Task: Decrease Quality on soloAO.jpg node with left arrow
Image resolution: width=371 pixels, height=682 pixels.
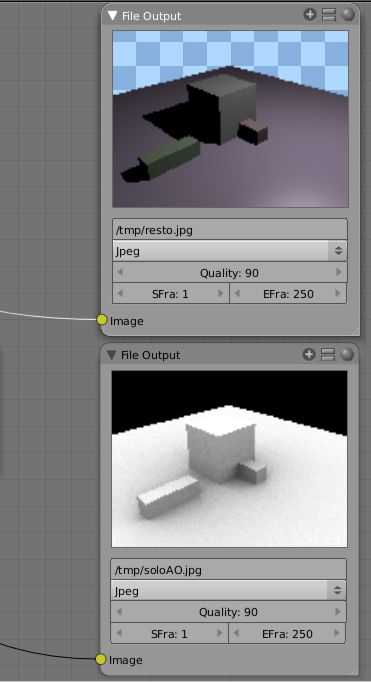Action: tap(119, 612)
